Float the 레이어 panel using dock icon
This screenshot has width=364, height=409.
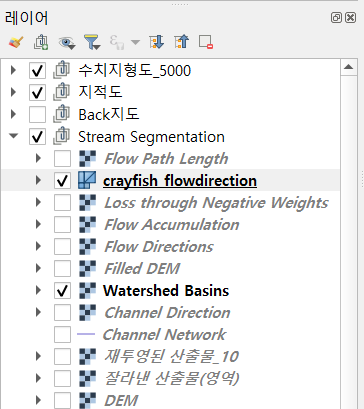(336, 17)
